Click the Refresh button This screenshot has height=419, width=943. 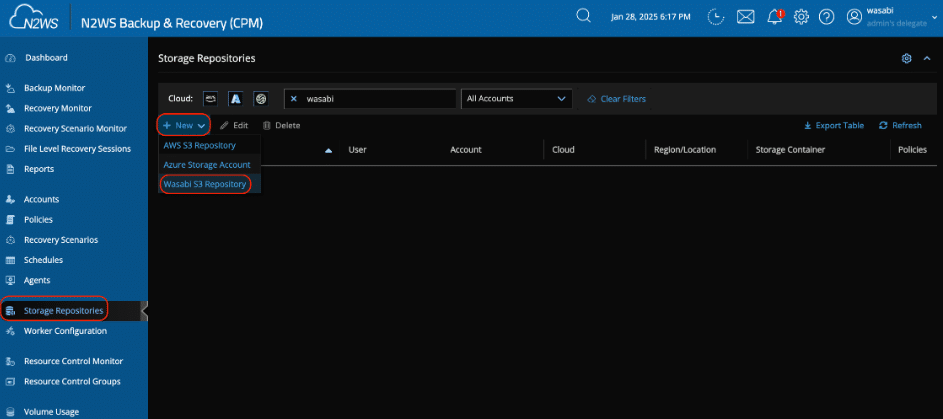(x=900, y=126)
